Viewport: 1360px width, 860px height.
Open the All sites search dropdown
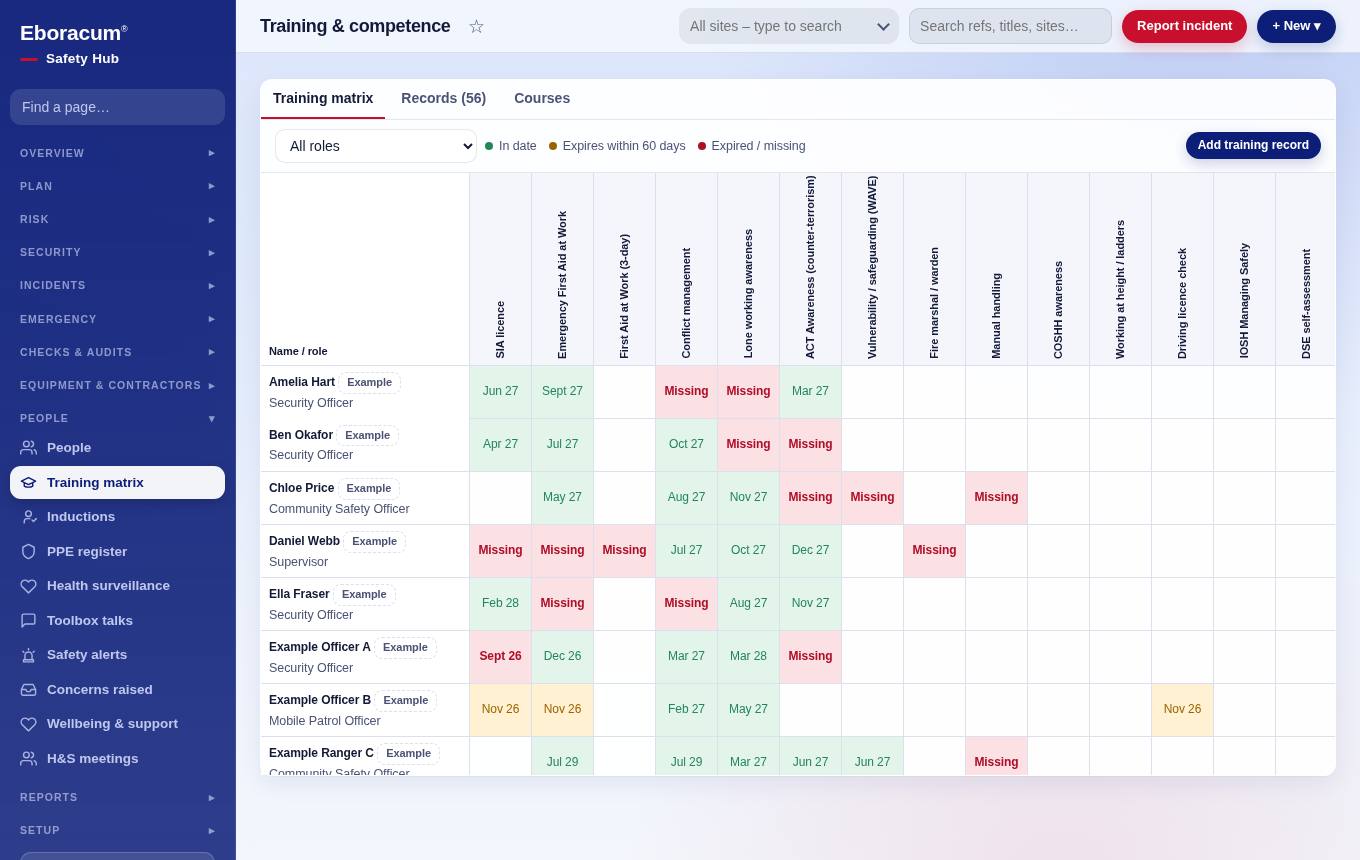(x=789, y=26)
